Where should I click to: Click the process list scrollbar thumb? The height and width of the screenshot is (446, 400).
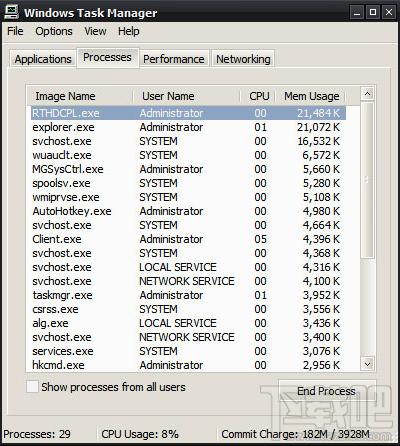[367, 180]
